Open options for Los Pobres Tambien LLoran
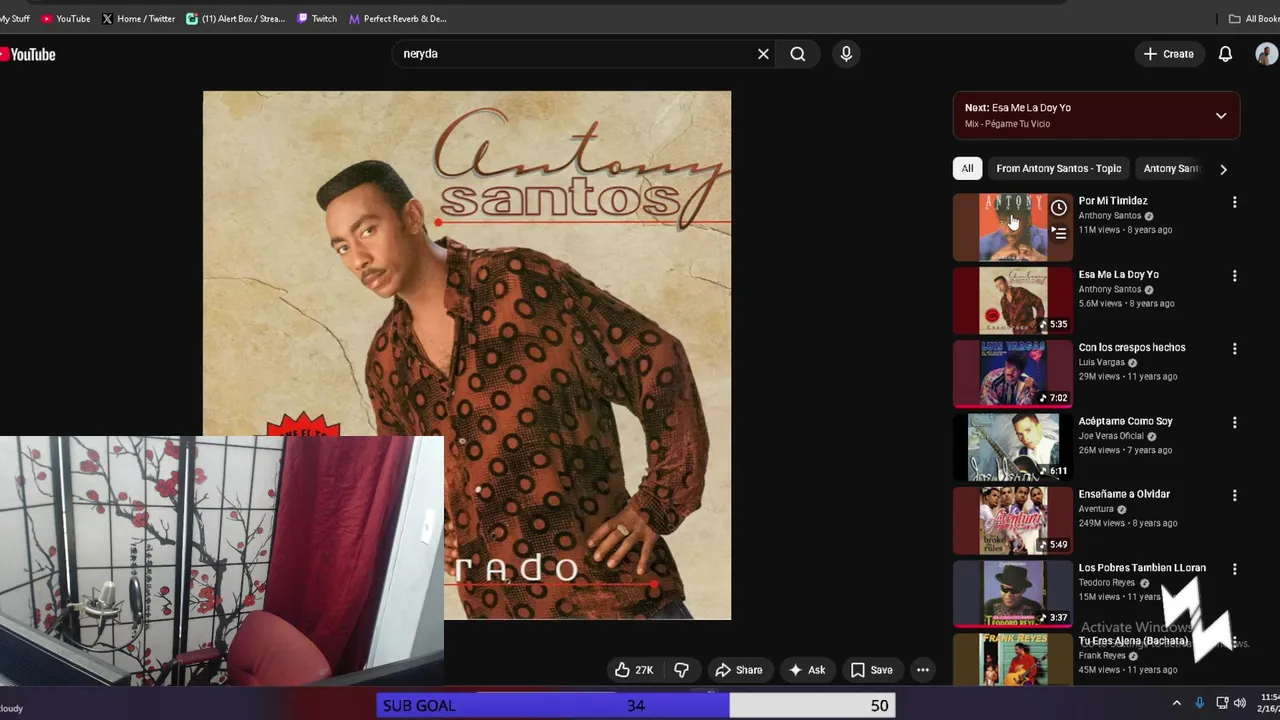Image resolution: width=1280 pixels, height=720 pixels. pyautogui.click(x=1234, y=569)
